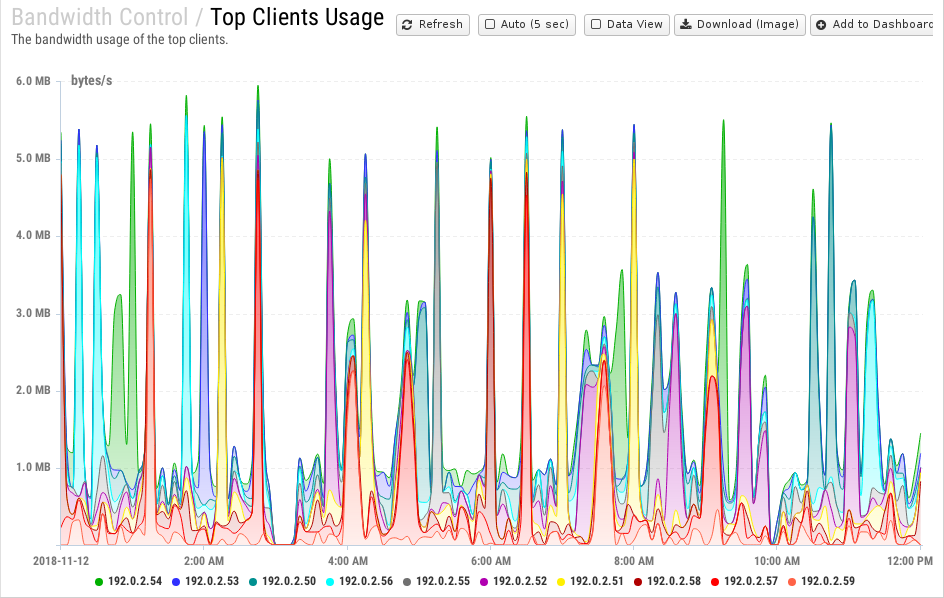Enable the Auto (5 sec) checkbox
This screenshot has width=944, height=598.
pyautogui.click(x=490, y=24)
